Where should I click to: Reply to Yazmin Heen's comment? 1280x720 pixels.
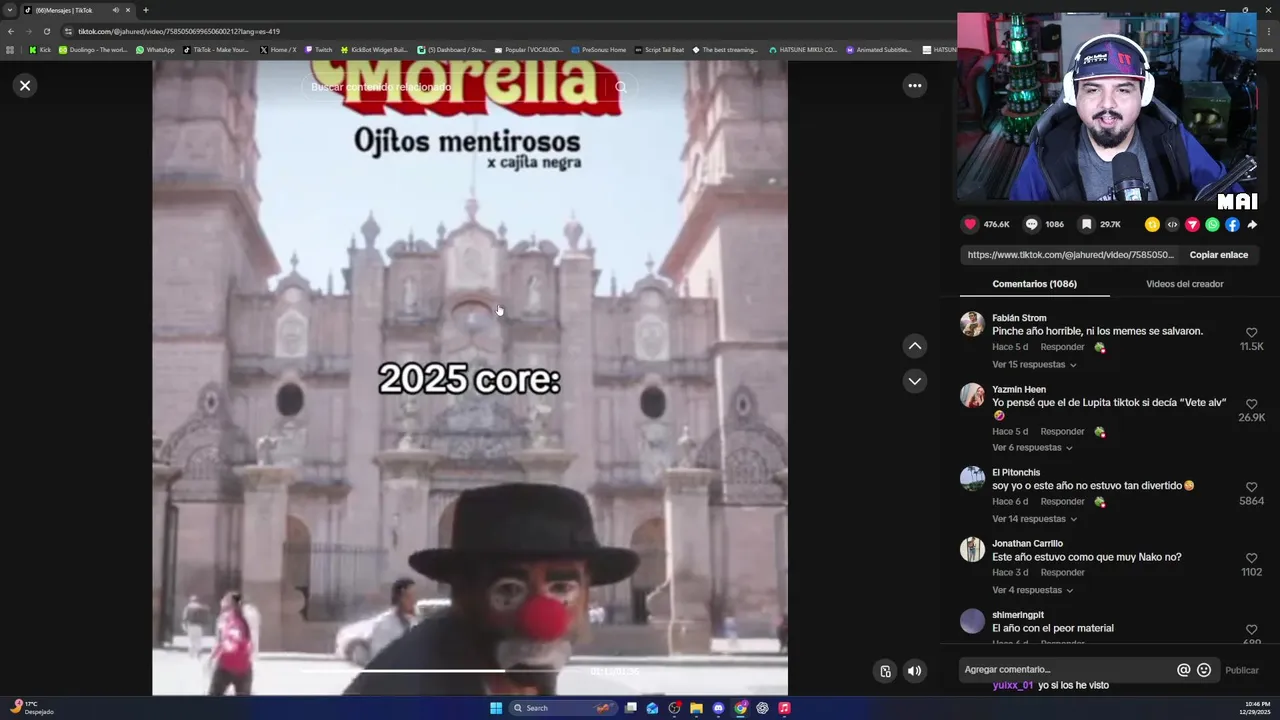click(x=1062, y=432)
